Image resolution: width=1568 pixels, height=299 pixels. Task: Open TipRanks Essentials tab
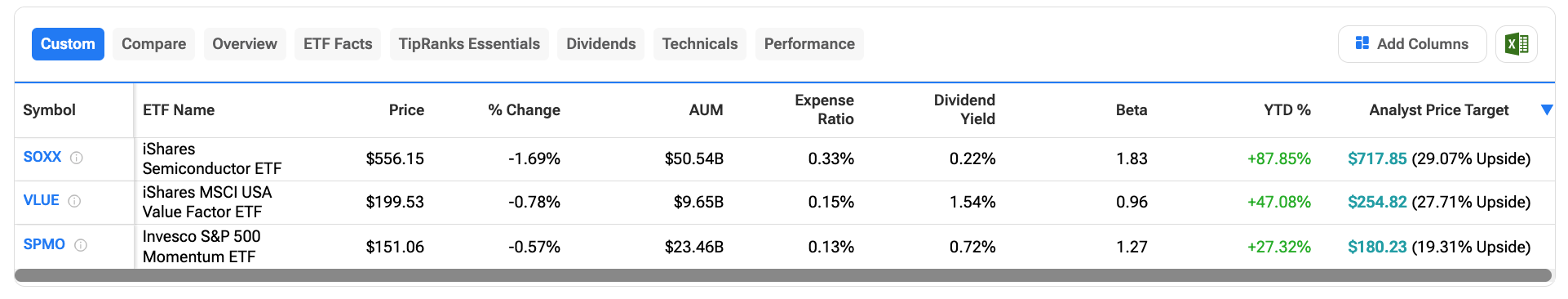tap(469, 44)
